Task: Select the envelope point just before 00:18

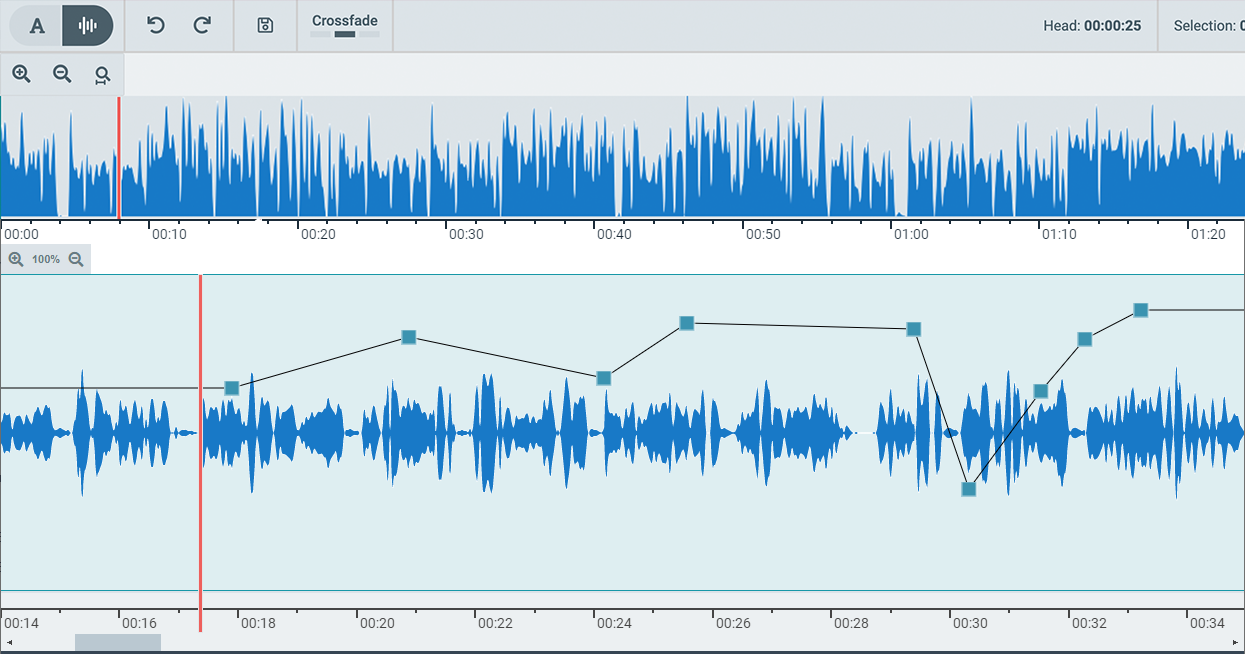Action: pos(232,388)
